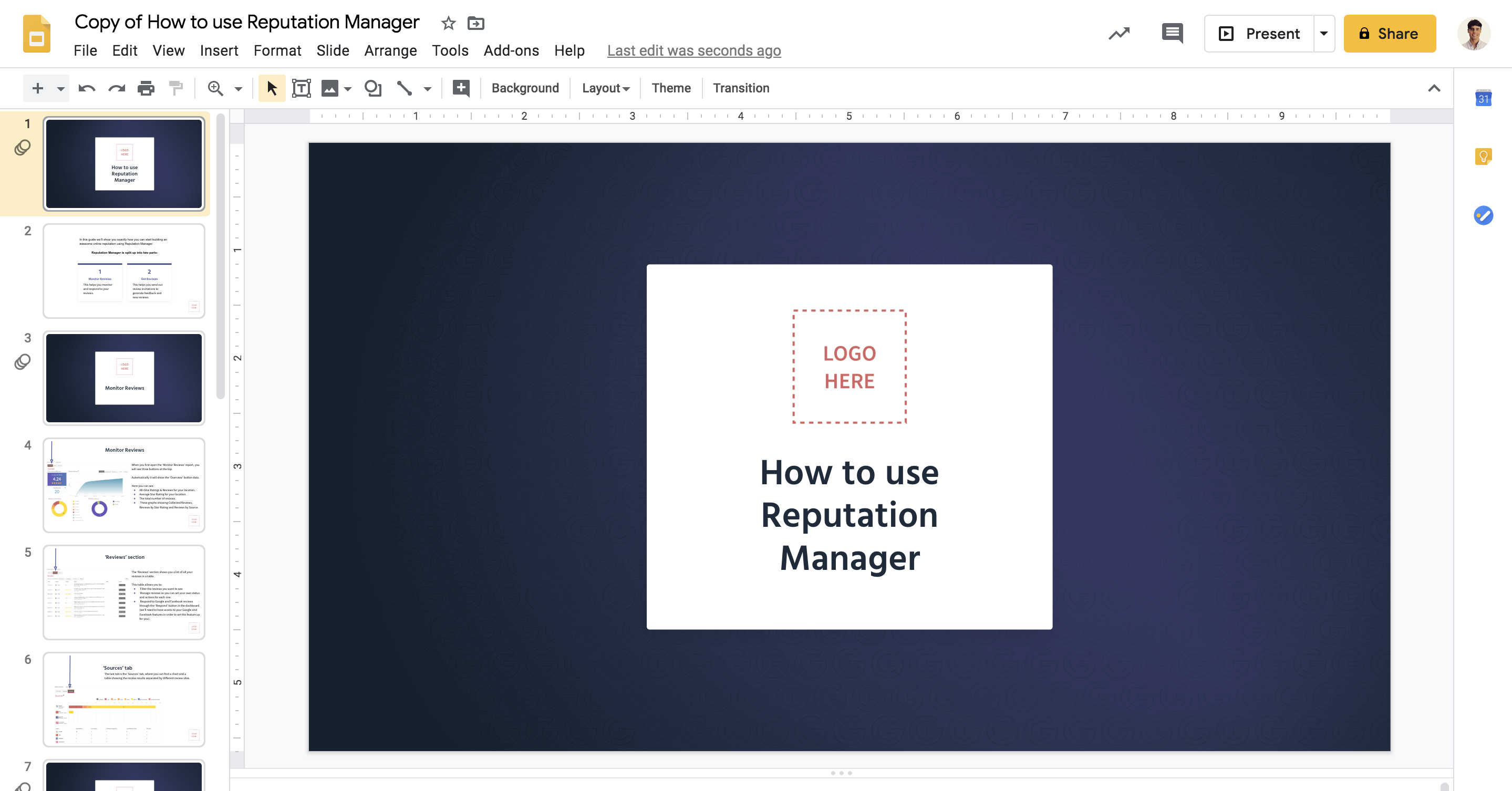Click the print icon
Screen dimensions: 1512x791
click(146, 89)
